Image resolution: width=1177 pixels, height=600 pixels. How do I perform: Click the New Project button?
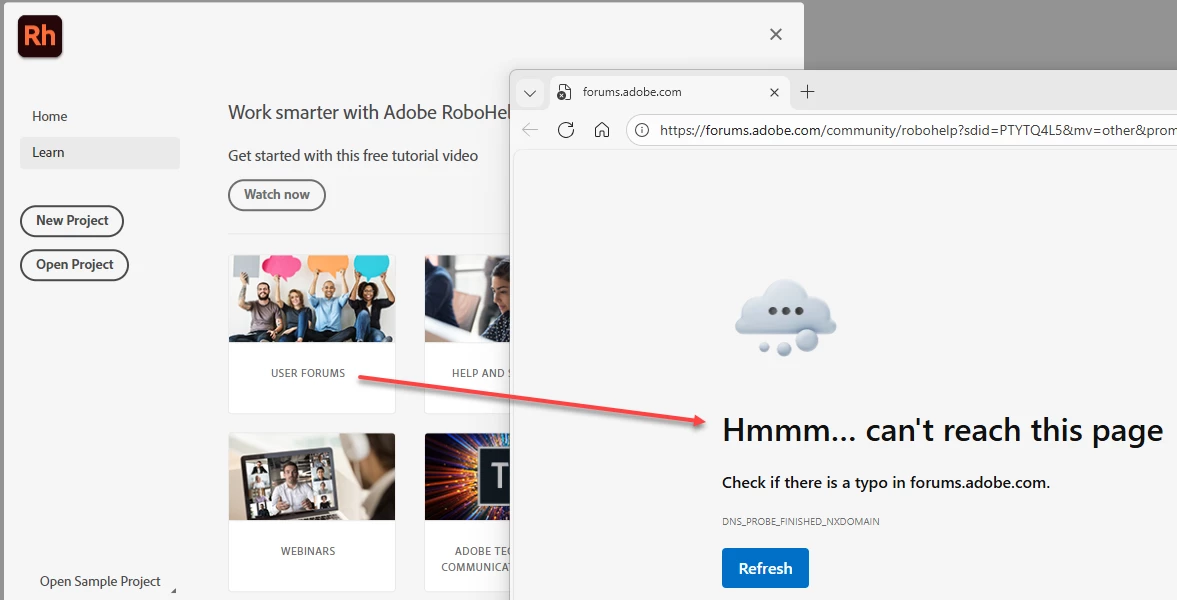[72, 221]
